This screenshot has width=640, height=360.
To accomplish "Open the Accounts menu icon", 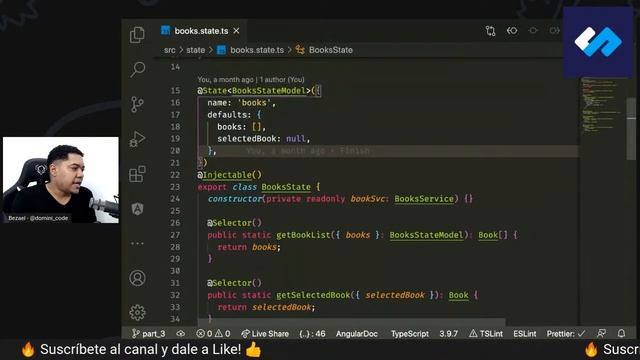I will (138, 278).
